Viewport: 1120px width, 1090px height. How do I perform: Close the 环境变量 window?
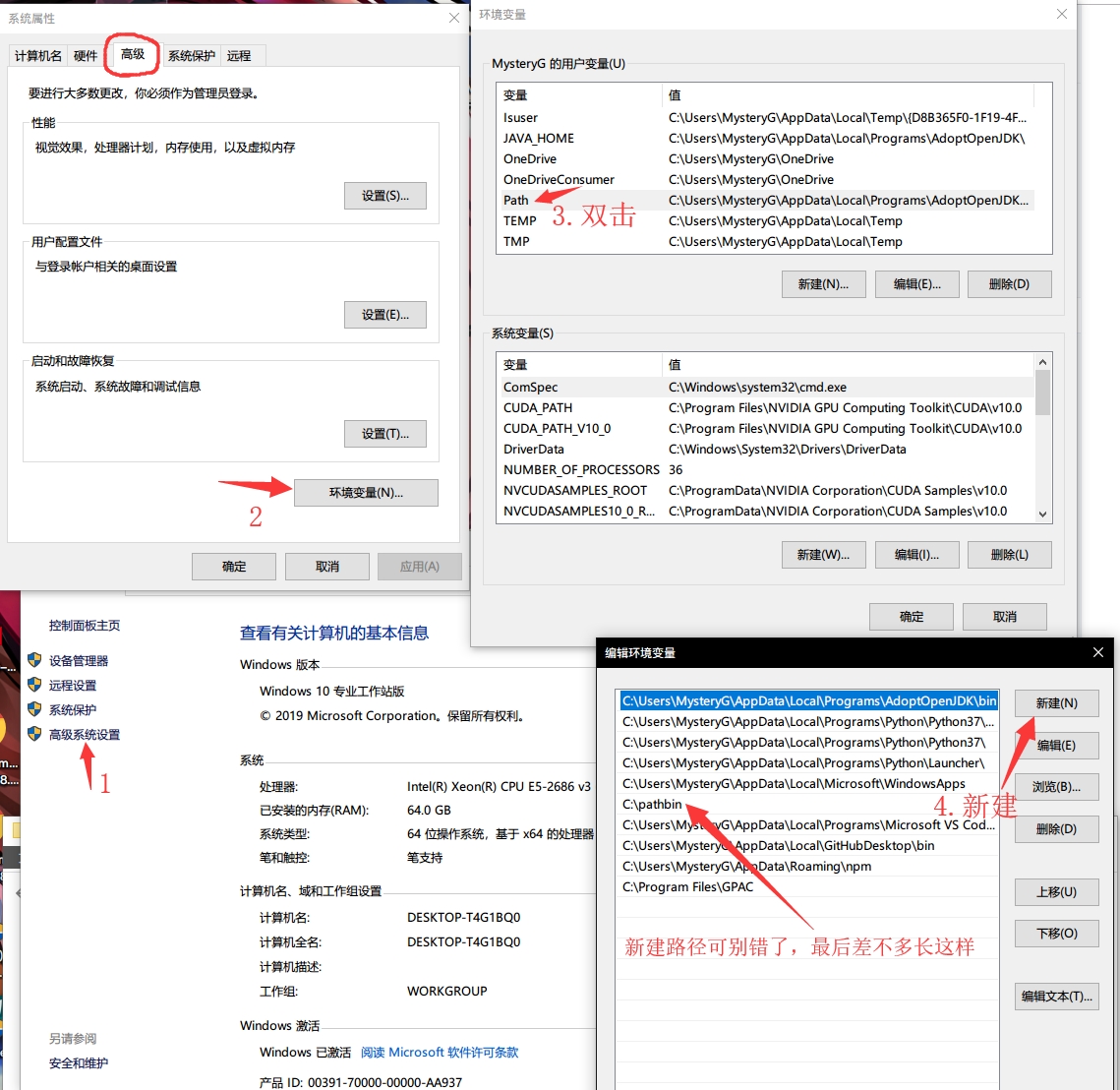pos(1061,15)
